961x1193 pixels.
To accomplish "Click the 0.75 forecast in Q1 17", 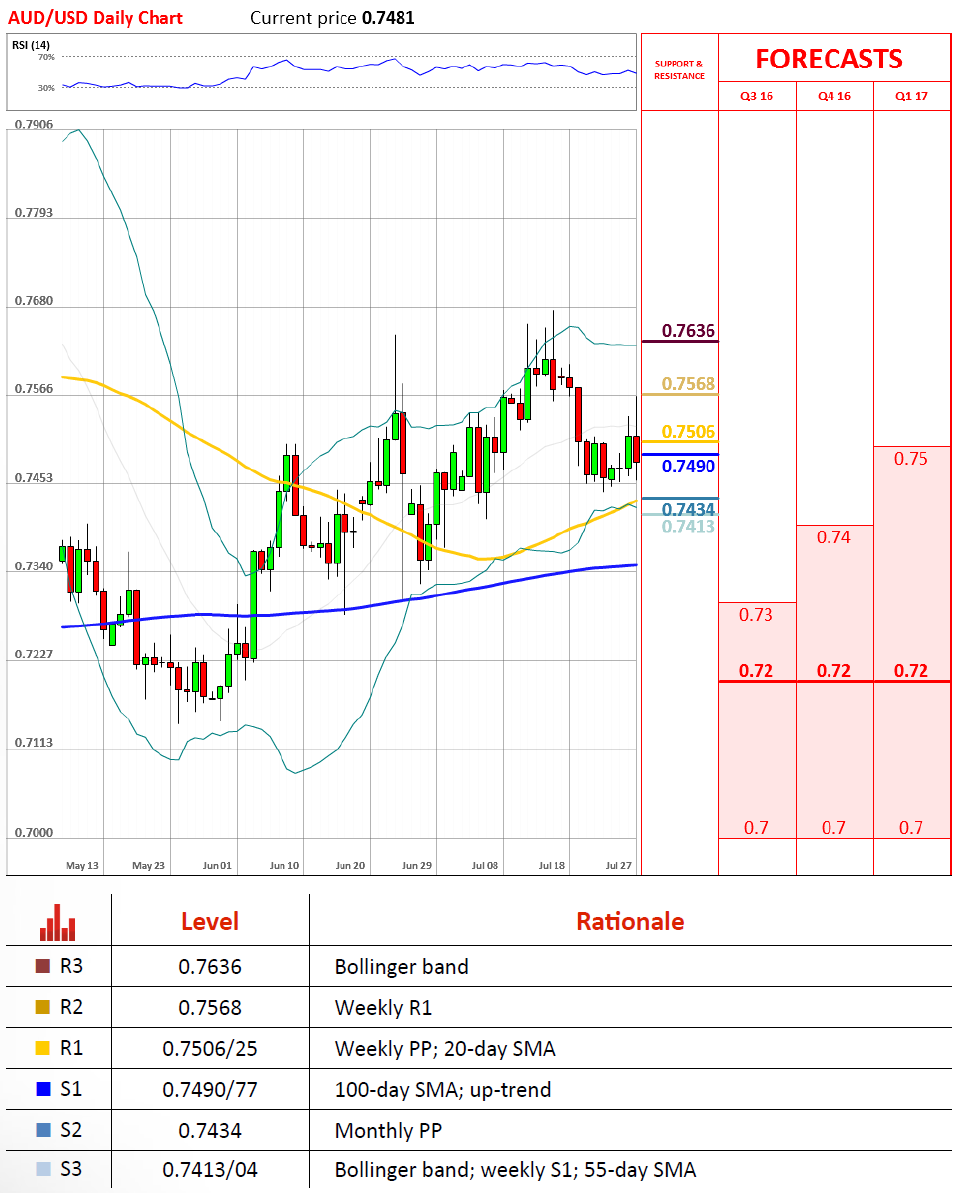I will [x=911, y=459].
